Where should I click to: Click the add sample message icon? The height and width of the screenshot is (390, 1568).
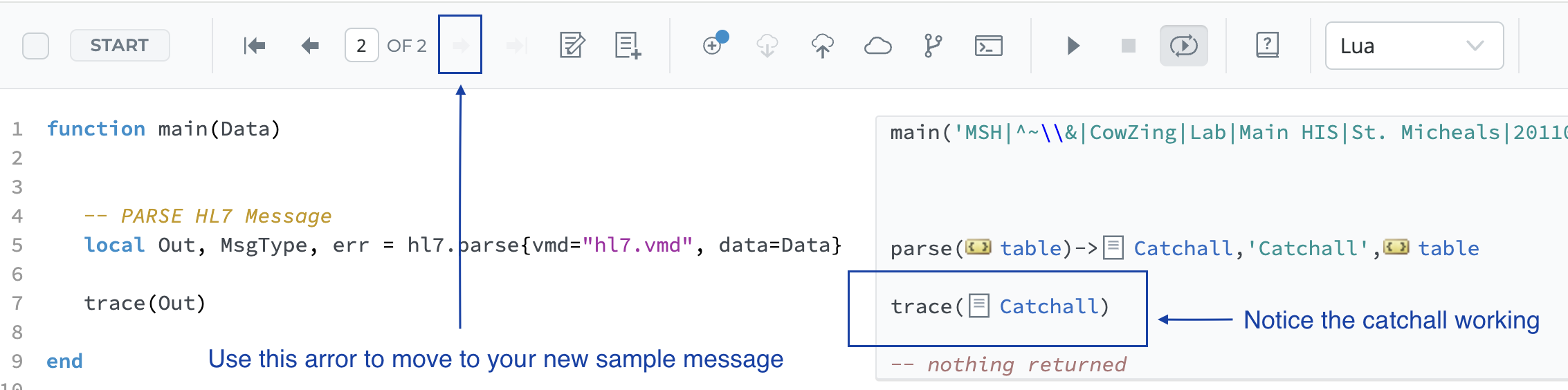[628, 46]
